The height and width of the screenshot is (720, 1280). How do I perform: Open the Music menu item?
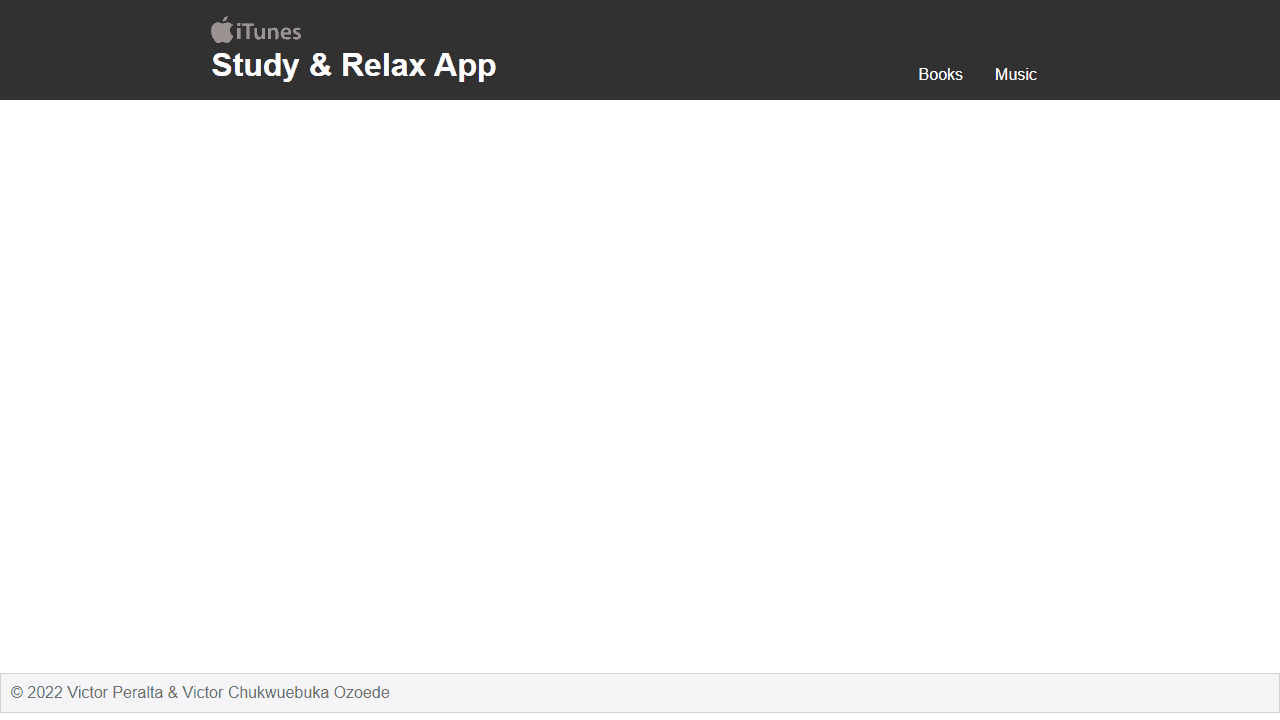1015,75
